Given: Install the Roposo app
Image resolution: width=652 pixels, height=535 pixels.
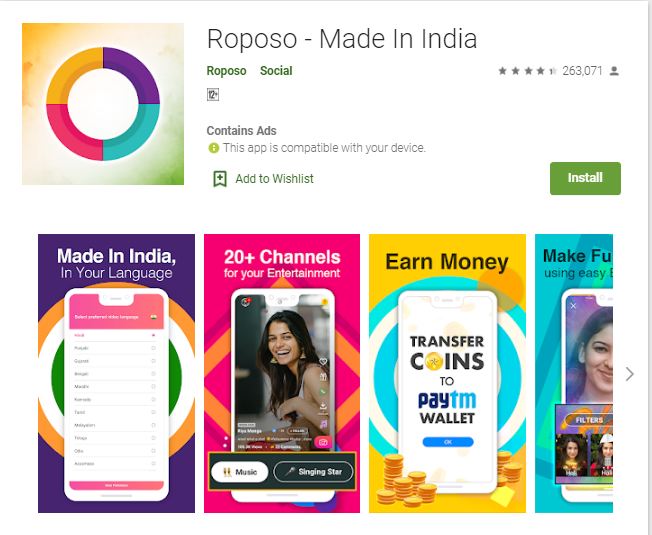Looking at the screenshot, I should [x=585, y=178].
